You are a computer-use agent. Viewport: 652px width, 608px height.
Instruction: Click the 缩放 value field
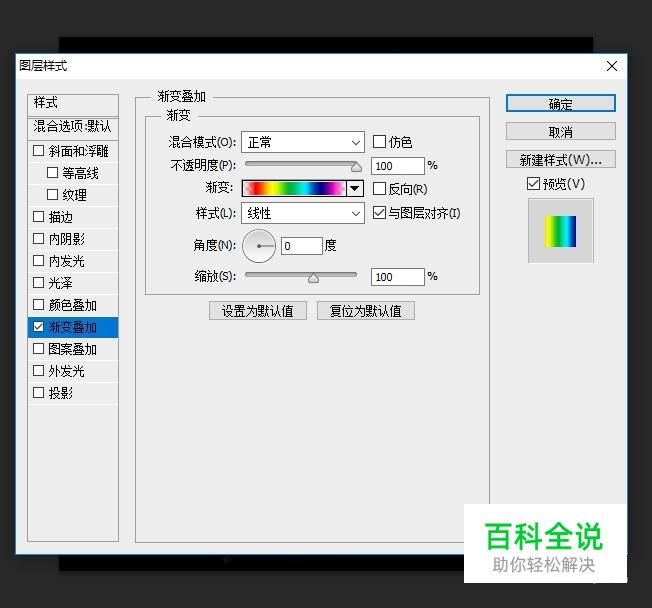(398, 277)
